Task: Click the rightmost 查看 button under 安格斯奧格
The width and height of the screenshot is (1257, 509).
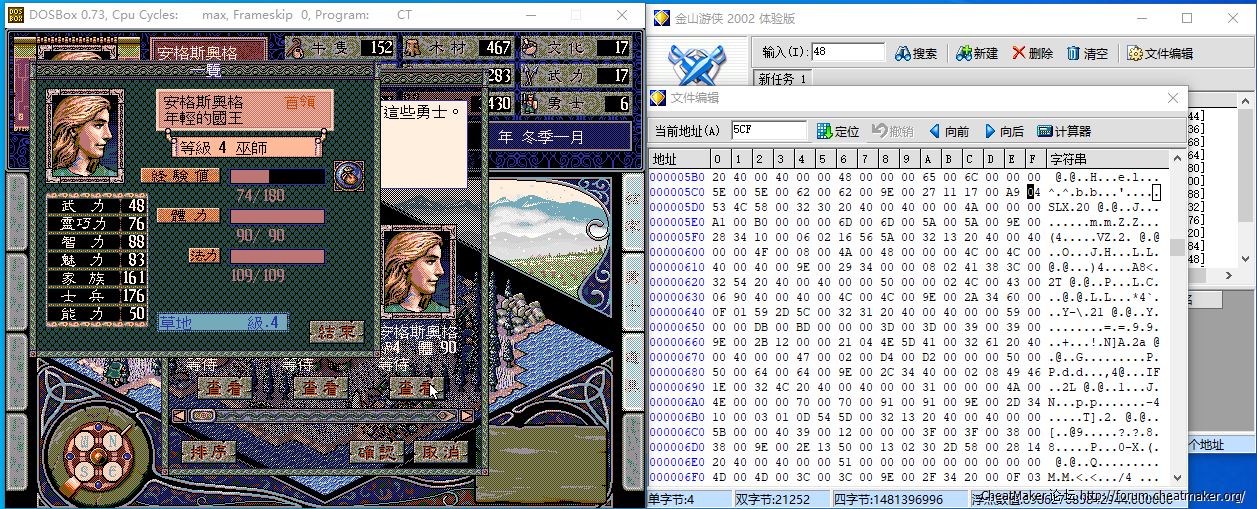Action: pos(418,387)
